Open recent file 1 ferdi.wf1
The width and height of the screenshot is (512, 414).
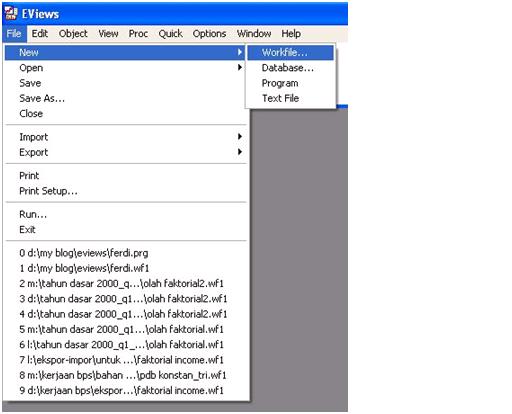click(x=125, y=268)
